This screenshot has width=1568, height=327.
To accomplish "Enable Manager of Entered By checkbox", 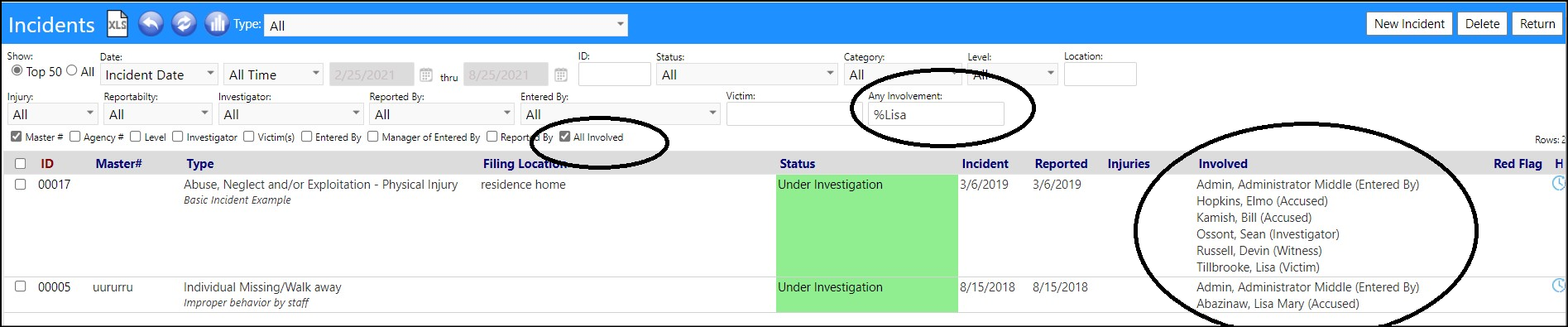I will pyautogui.click(x=373, y=137).
